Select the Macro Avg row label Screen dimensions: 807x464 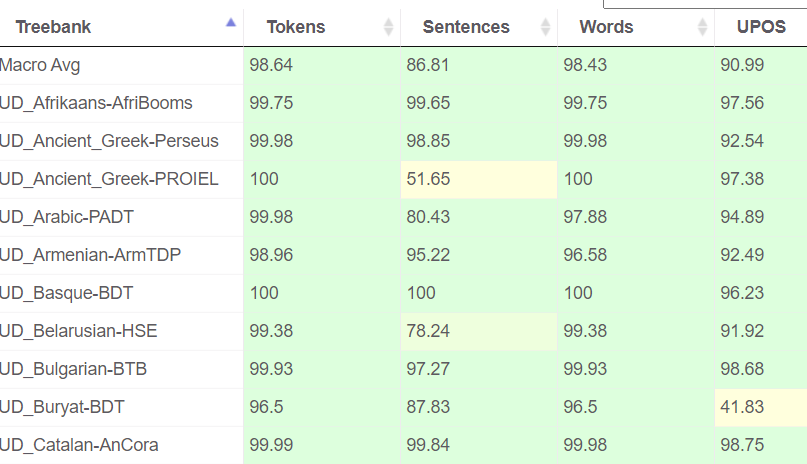coord(40,65)
